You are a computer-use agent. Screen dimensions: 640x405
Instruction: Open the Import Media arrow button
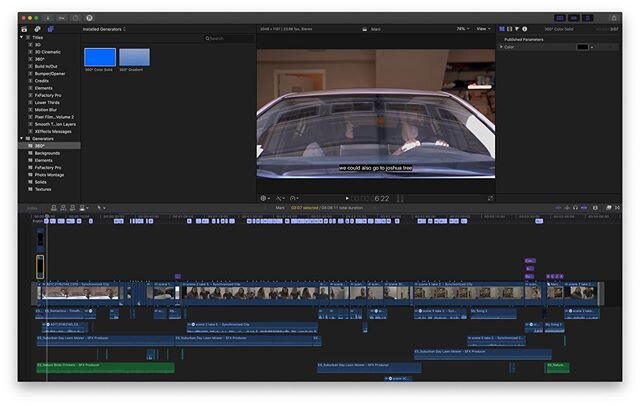48,18
